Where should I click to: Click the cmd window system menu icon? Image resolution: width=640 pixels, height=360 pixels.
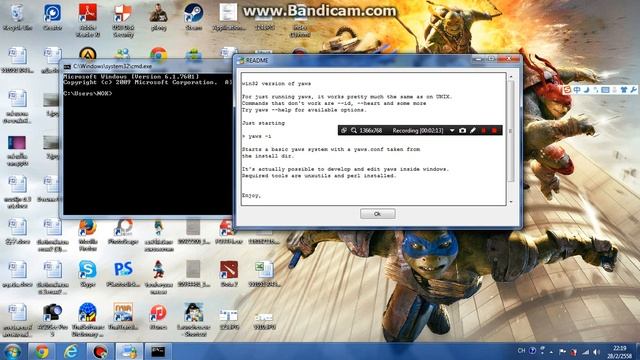[67, 66]
